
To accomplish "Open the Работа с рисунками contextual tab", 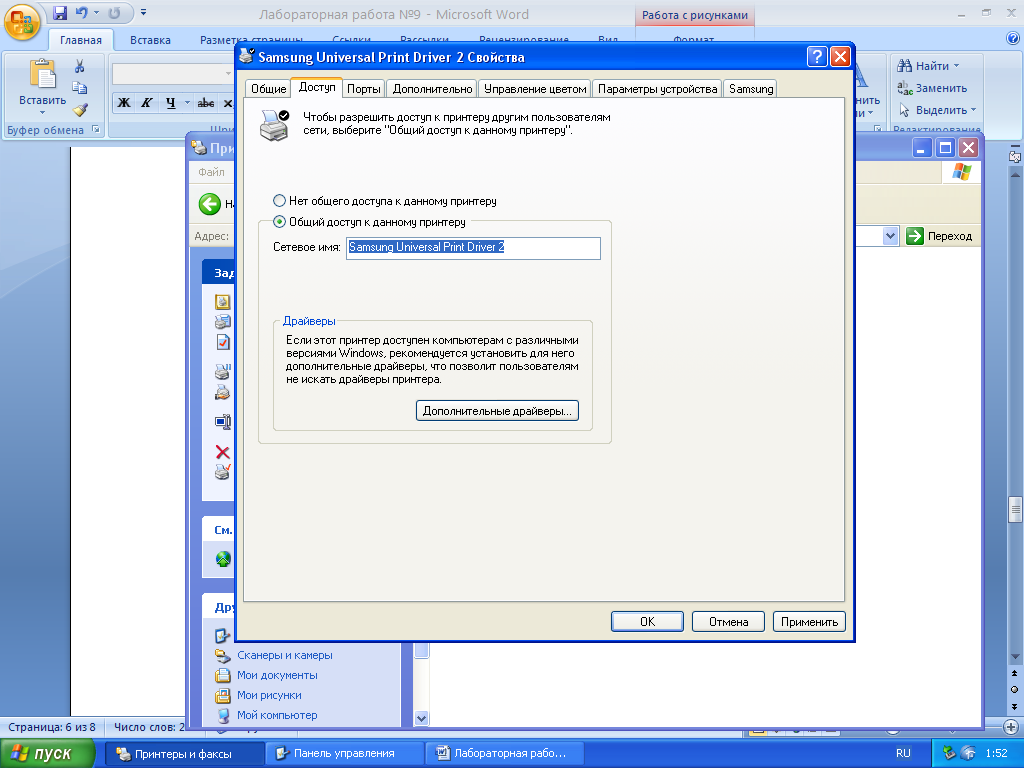I will [695, 15].
